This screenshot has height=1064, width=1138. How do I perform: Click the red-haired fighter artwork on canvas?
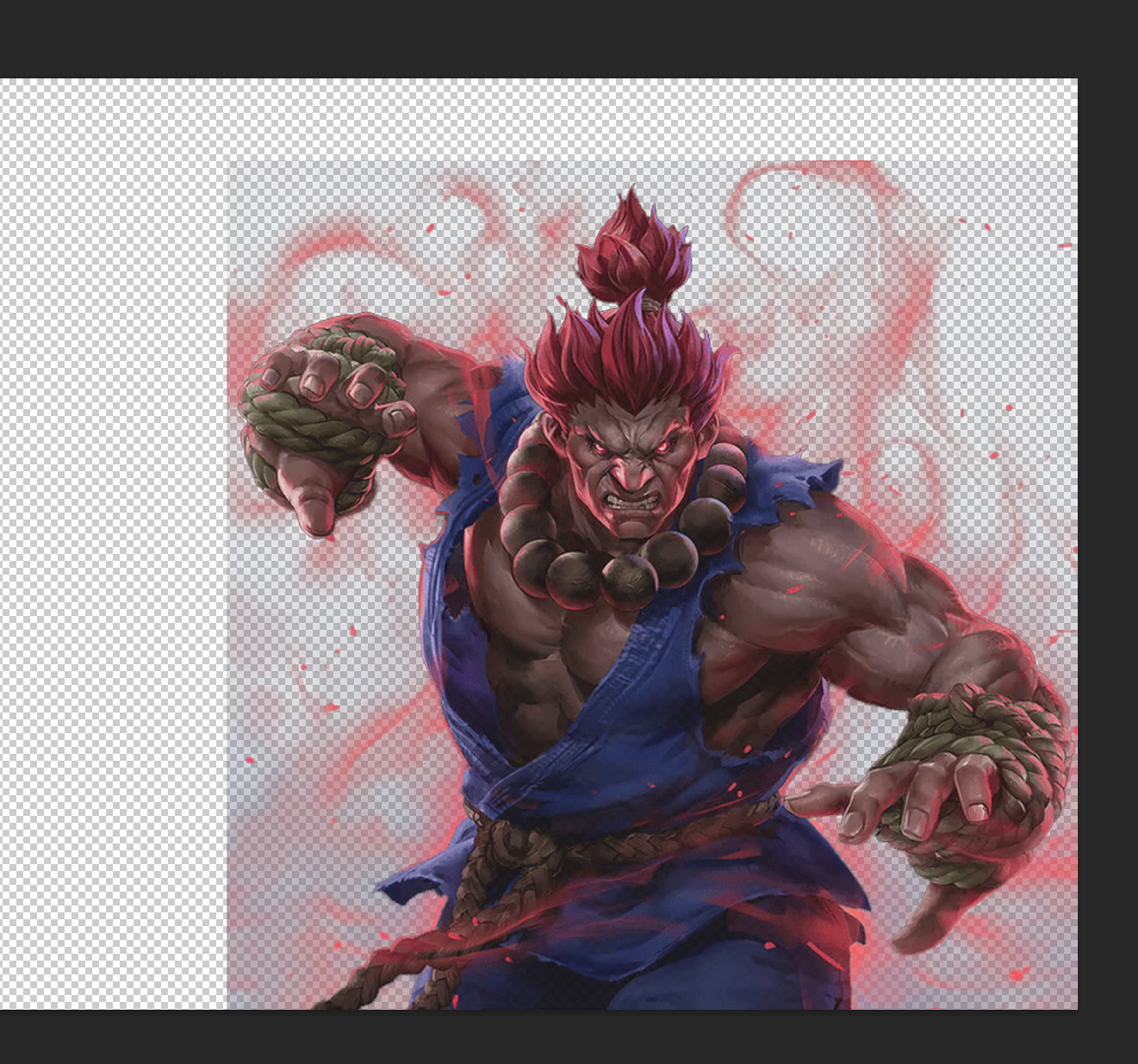(652, 585)
